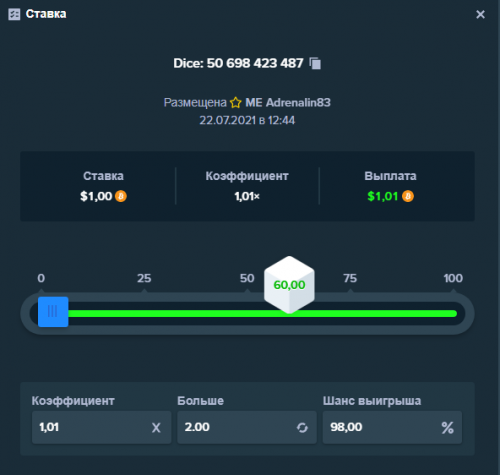Click the blue slider handle
Image resolution: width=500 pixels, height=475 pixels.
coord(53,312)
